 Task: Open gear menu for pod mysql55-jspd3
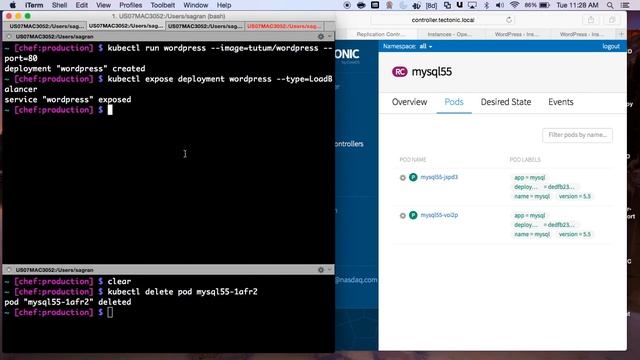[402, 178]
